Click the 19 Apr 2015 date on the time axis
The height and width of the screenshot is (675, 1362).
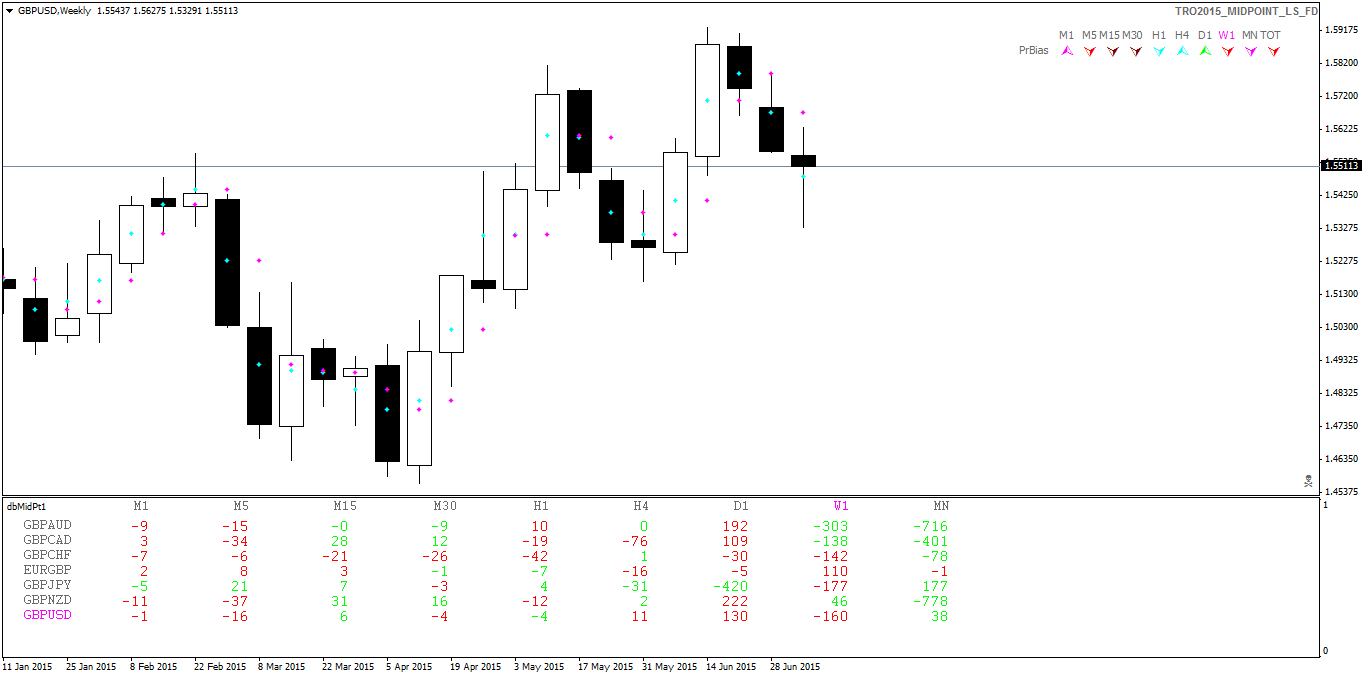pyautogui.click(x=475, y=666)
